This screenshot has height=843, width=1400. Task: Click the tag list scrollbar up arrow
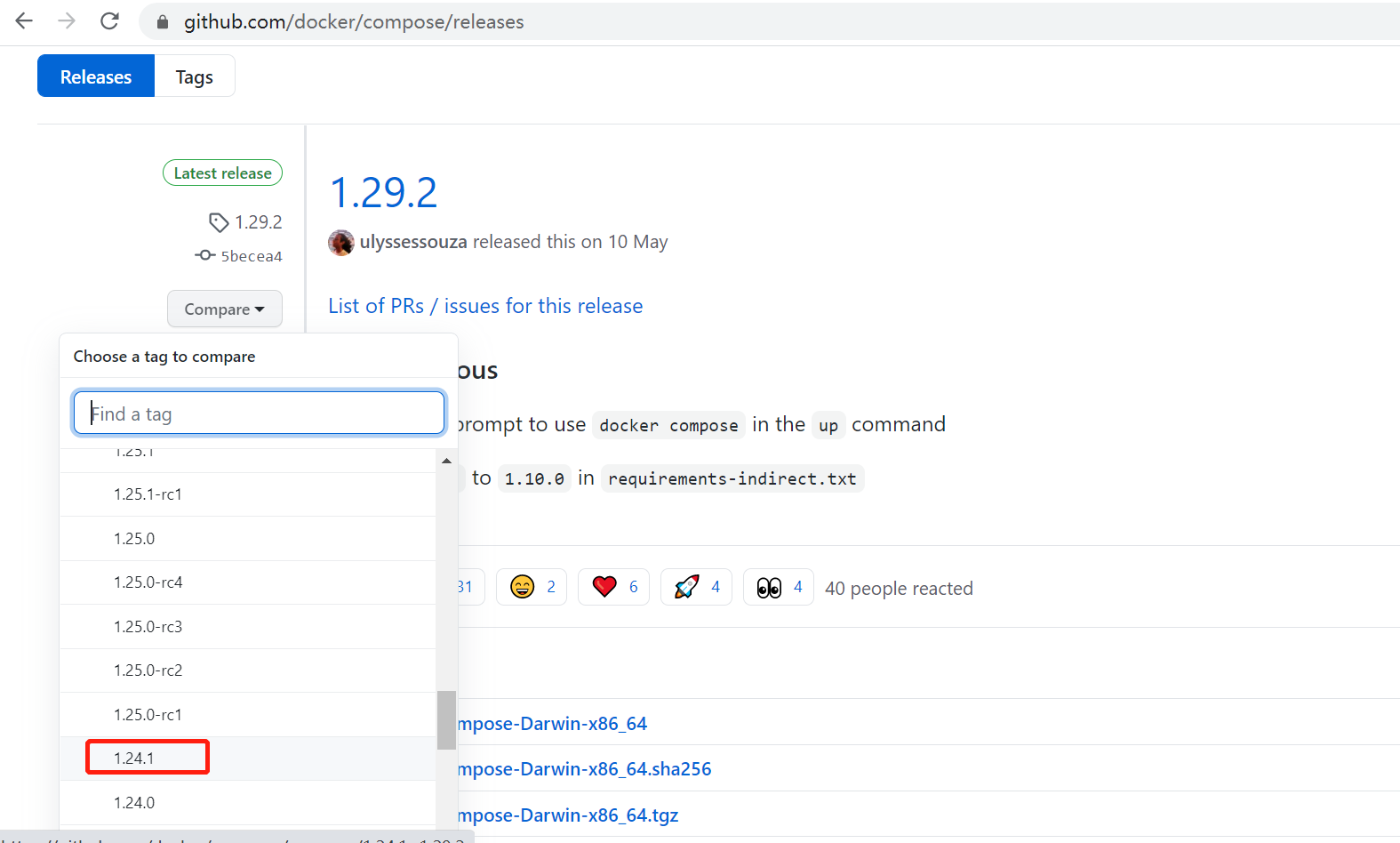(x=446, y=461)
